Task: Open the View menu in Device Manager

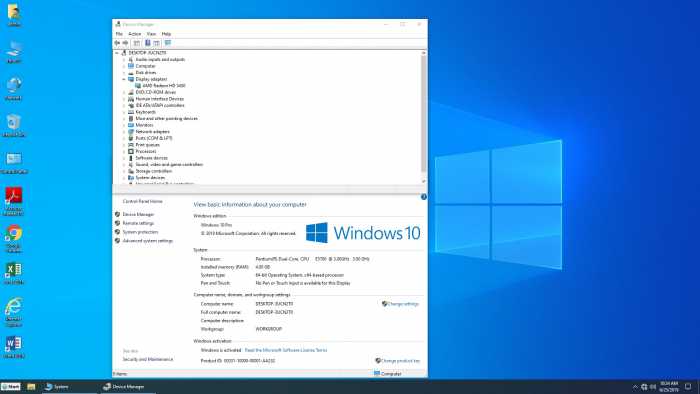Action: [x=151, y=34]
